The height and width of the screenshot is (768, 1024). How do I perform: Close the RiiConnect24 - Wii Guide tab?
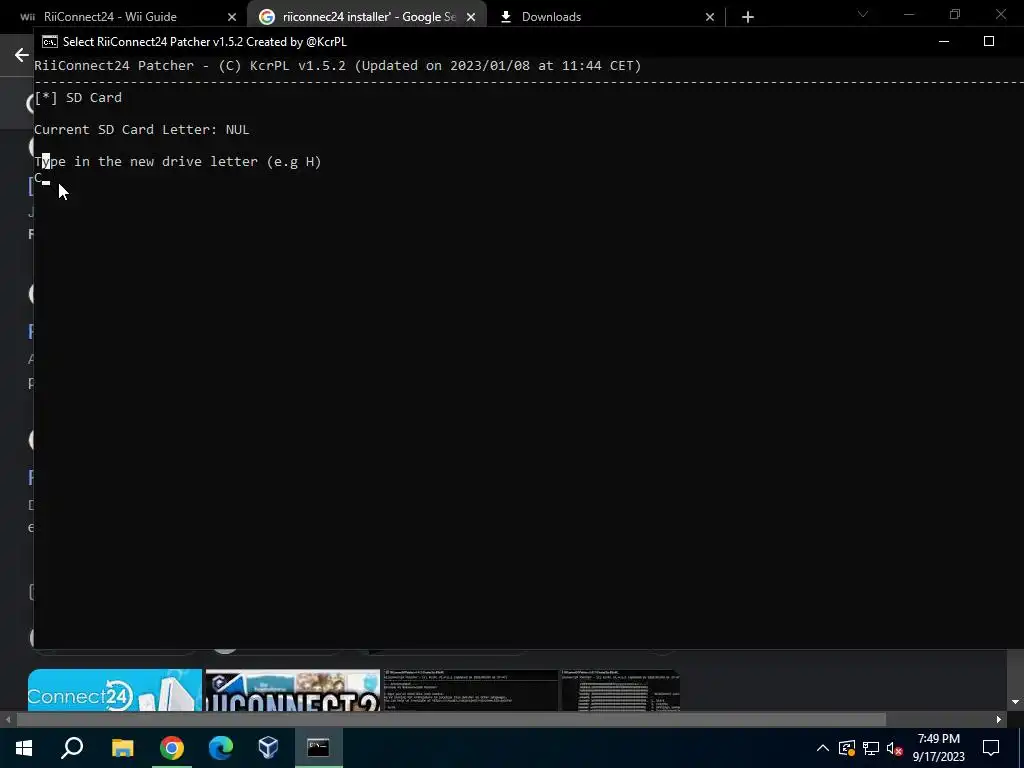tap(232, 17)
